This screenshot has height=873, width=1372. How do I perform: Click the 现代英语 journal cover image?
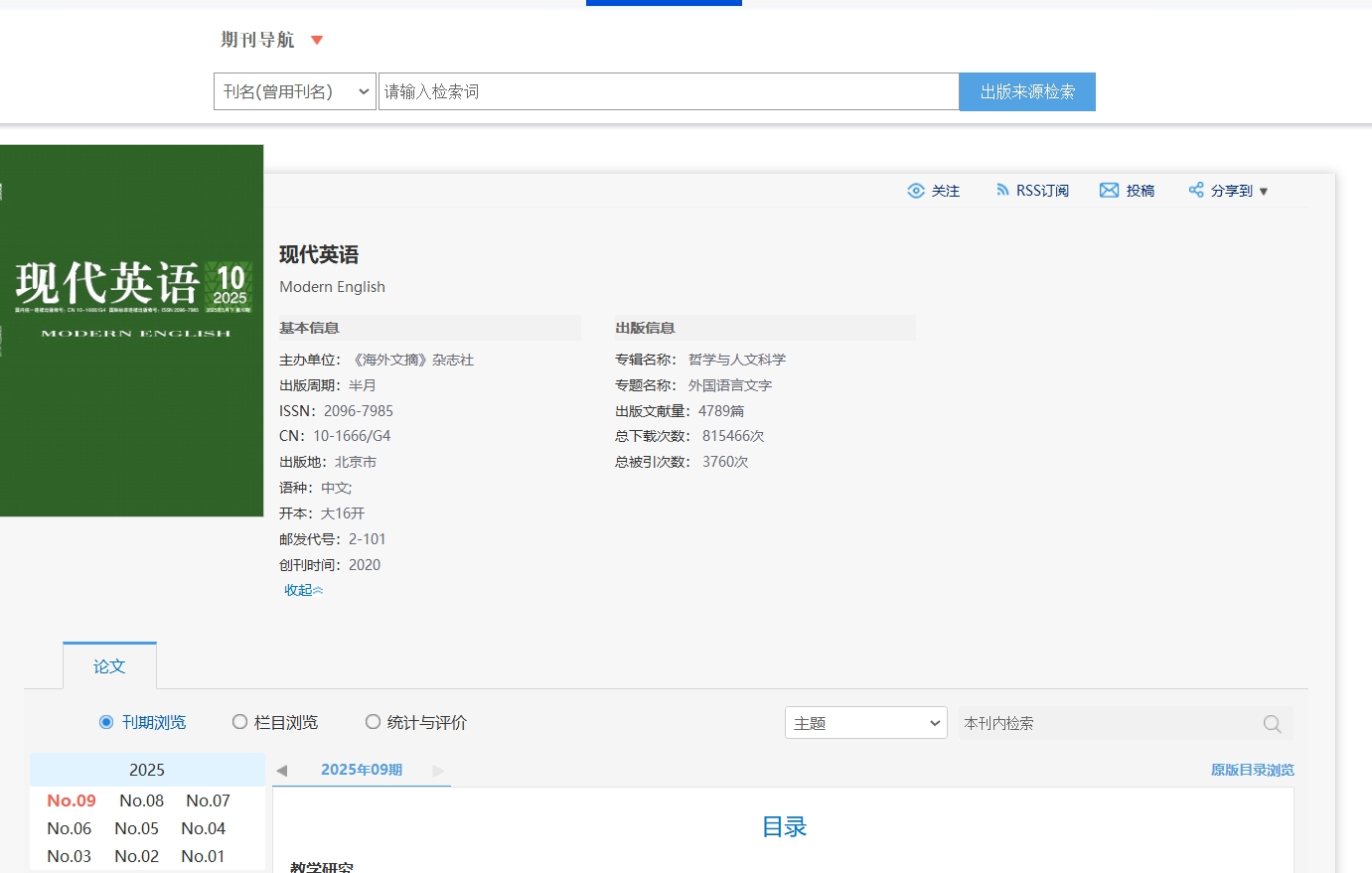131,331
